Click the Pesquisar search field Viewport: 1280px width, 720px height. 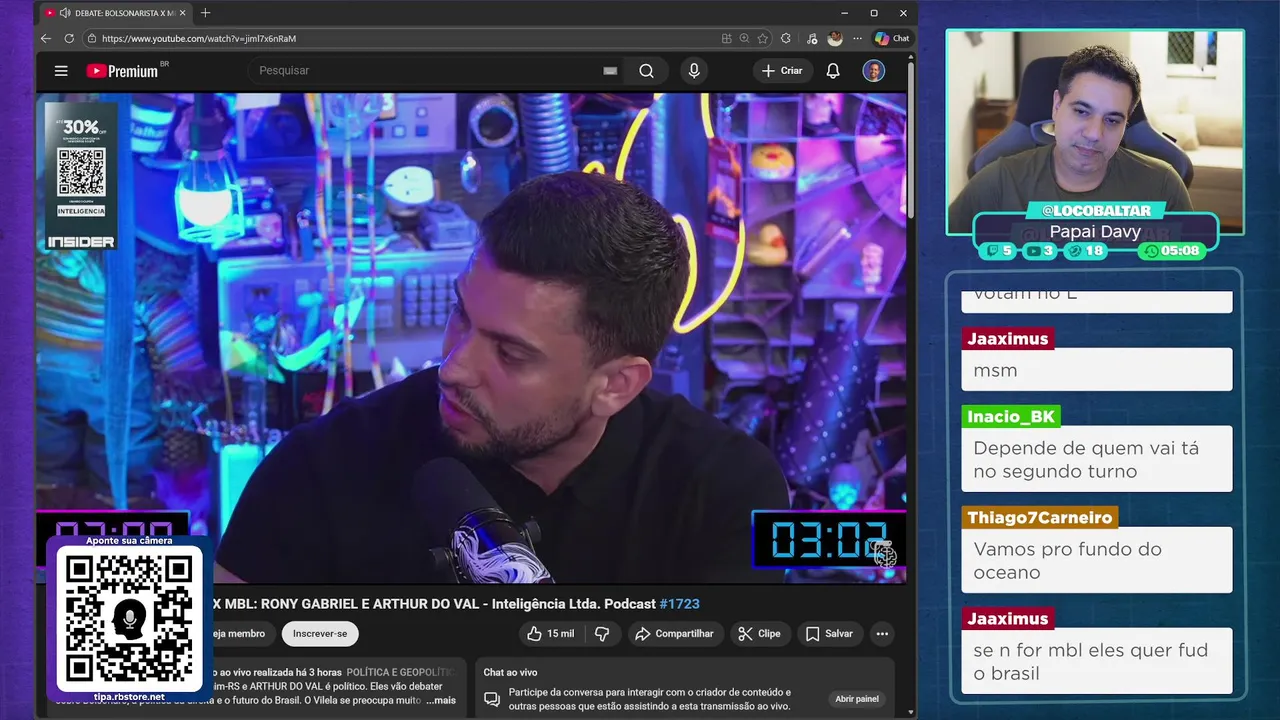425,71
